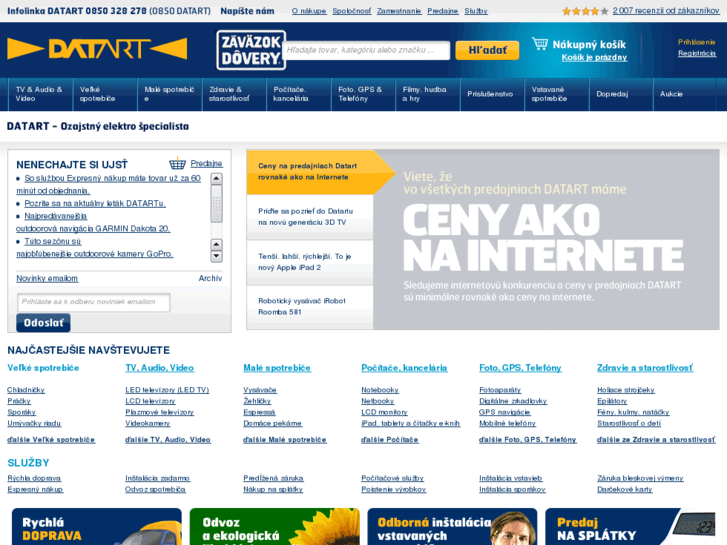Screen dimensions: 727x545
Task: Open aktuálny leták DATARTu link
Action: point(95,203)
